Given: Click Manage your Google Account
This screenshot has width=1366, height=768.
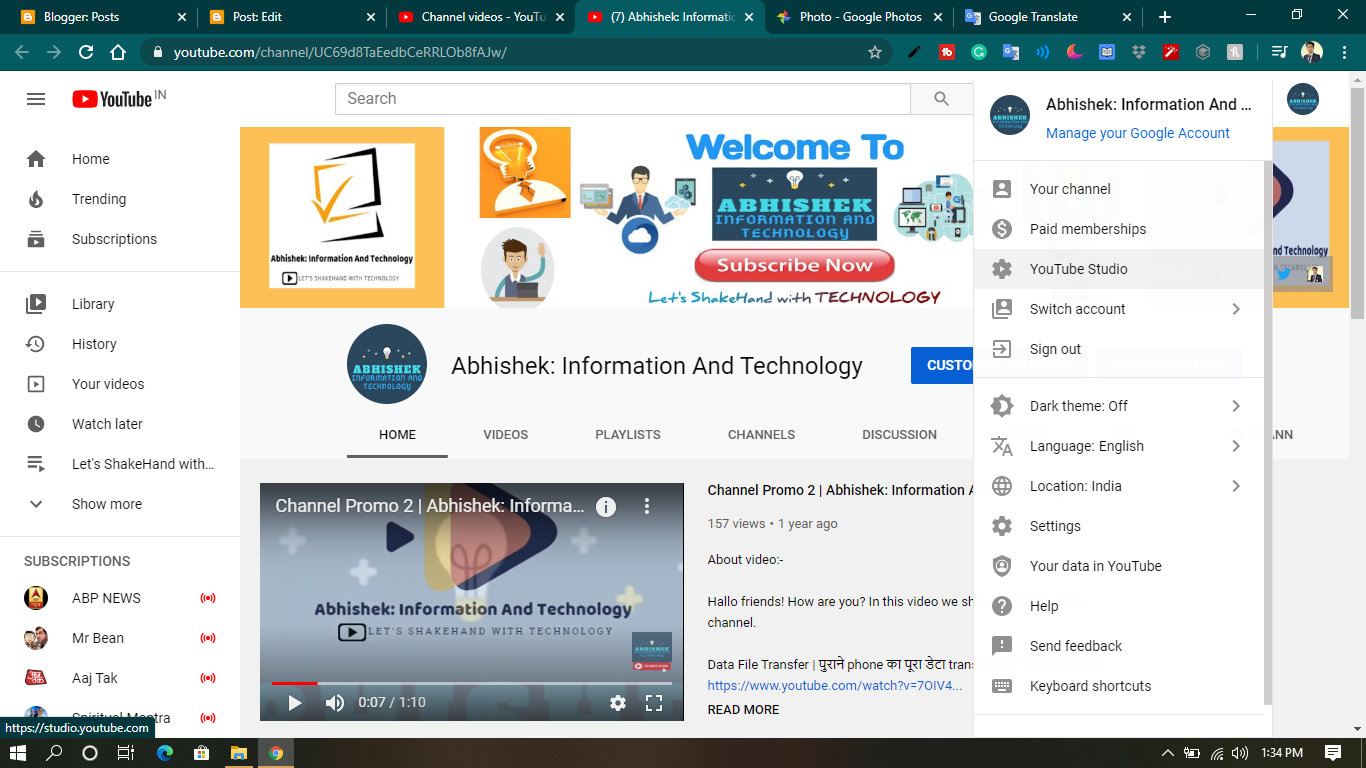Looking at the screenshot, I should pos(1138,133).
